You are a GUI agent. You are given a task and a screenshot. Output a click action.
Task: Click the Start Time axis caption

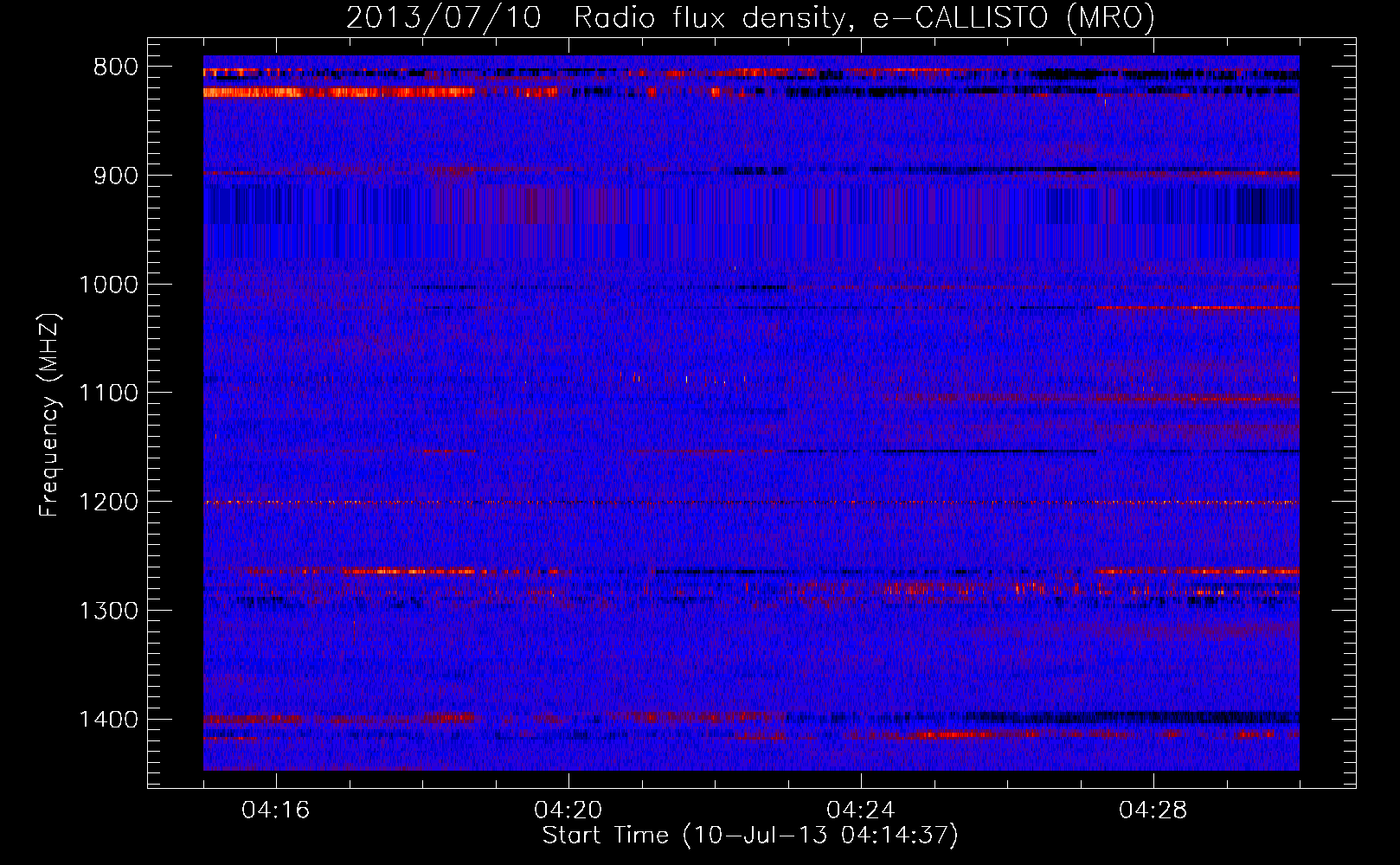point(750,836)
